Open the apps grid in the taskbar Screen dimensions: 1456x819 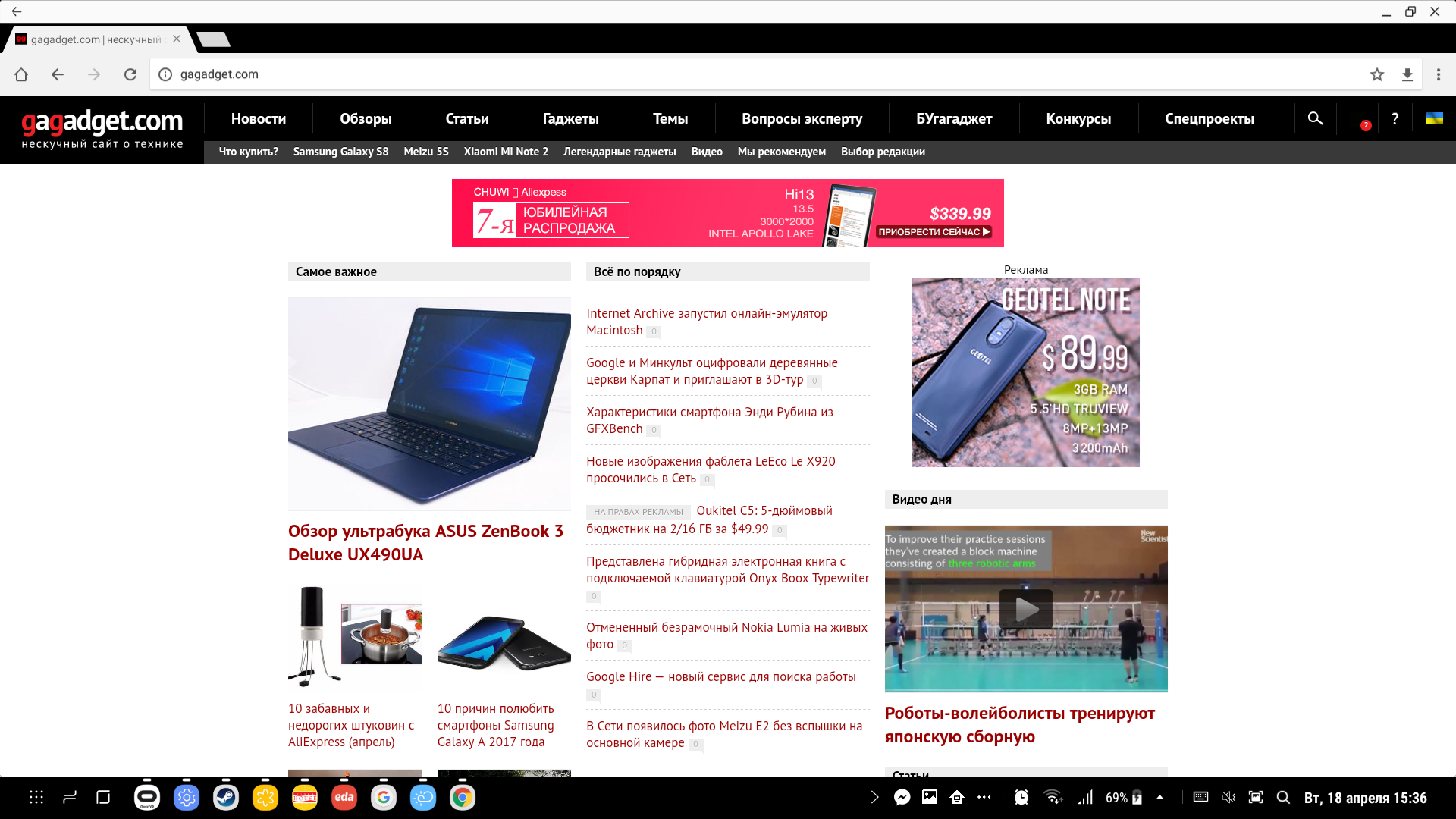click(36, 797)
